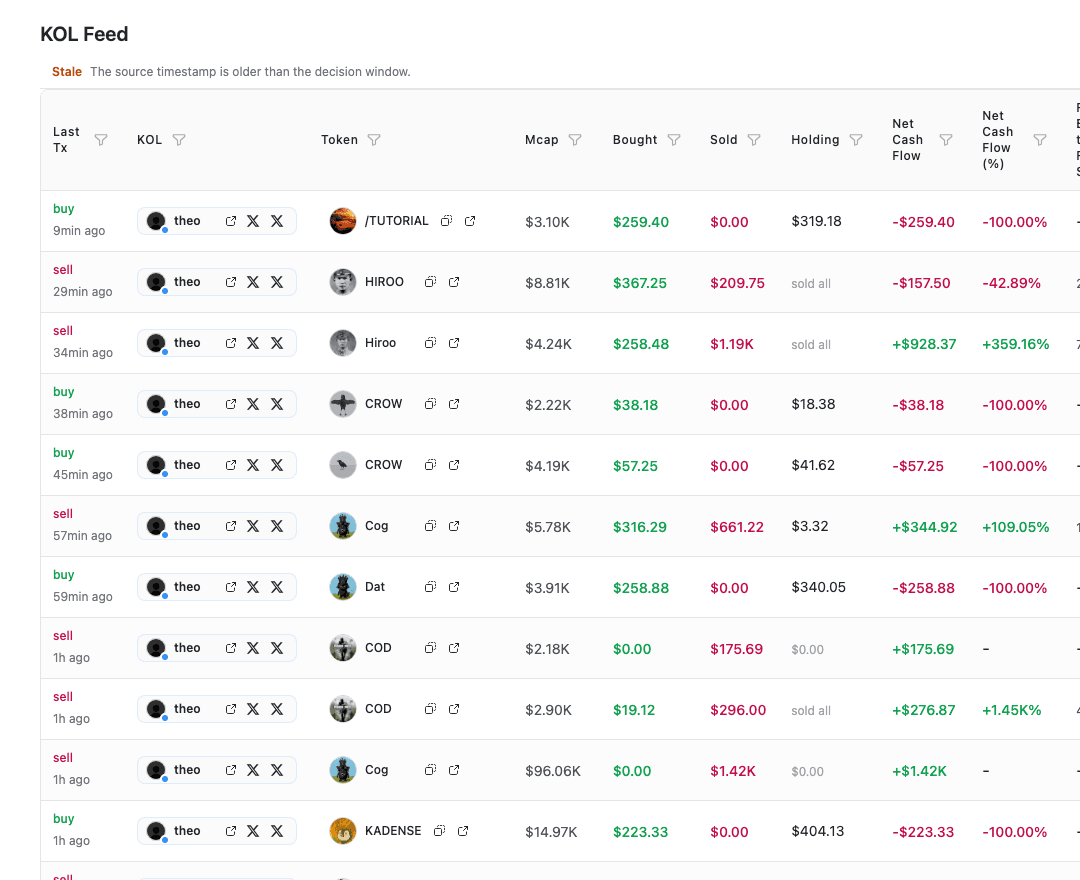Click sold value $1.19K
Image resolution: width=1080 pixels, height=880 pixels.
pos(732,344)
